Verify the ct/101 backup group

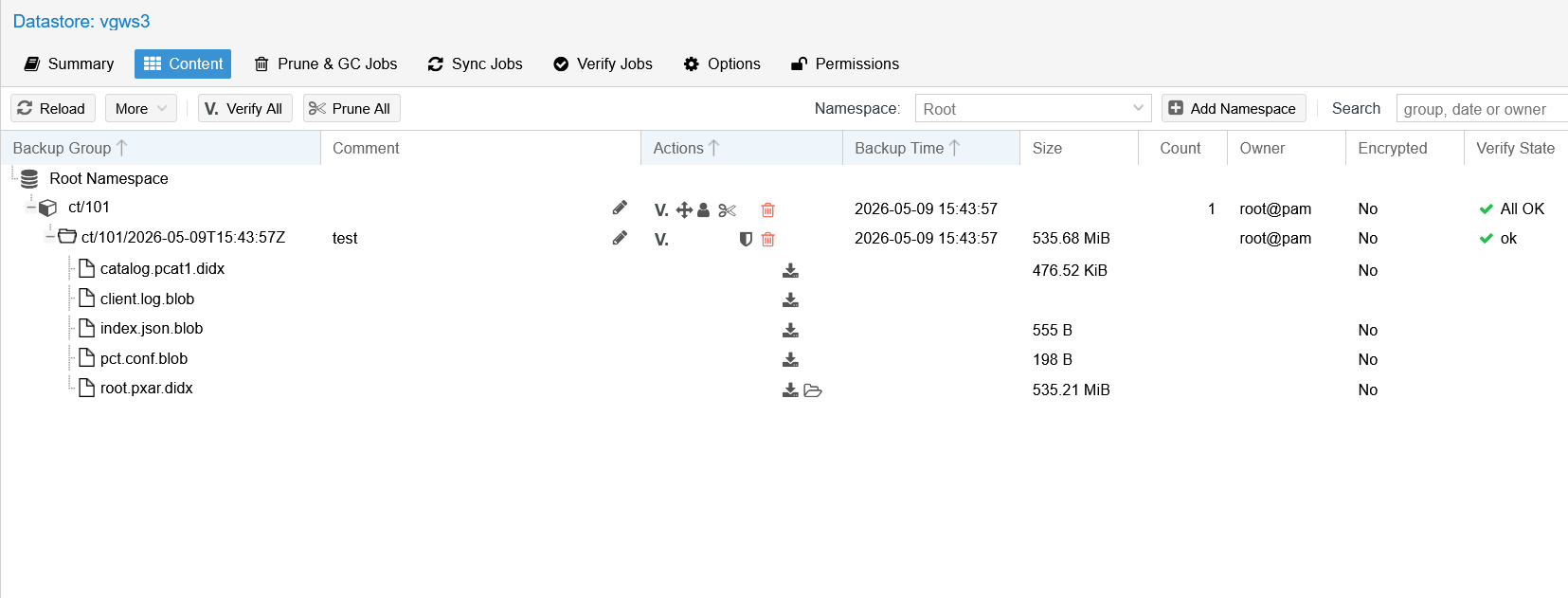click(x=661, y=210)
